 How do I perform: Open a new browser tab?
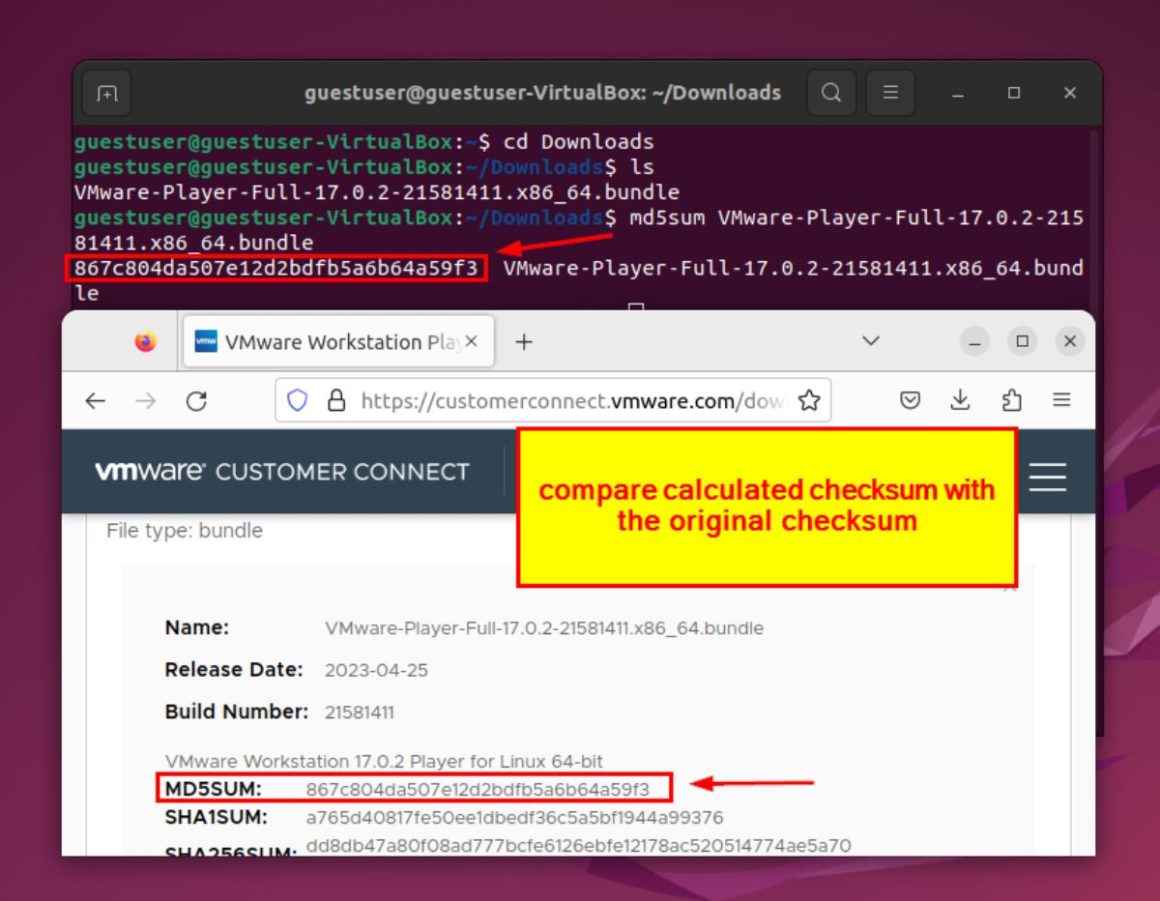coord(523,340)
